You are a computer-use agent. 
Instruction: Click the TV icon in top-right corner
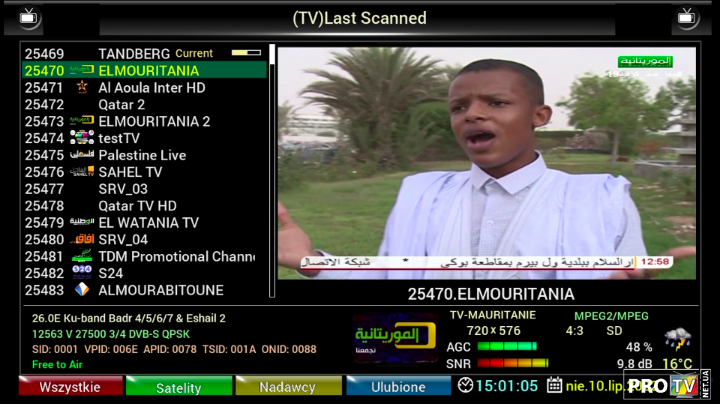[687, 17]
